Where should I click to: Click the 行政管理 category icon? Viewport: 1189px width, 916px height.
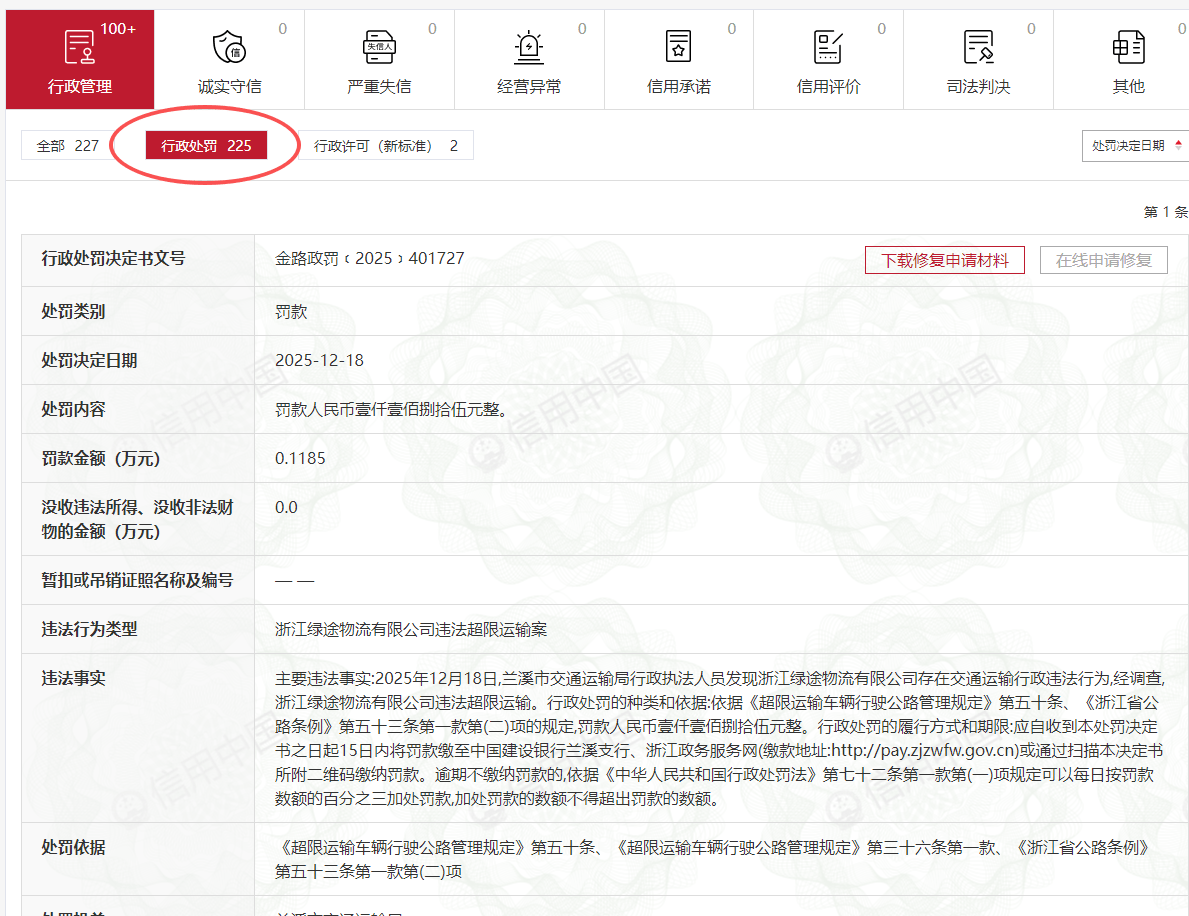tap(79, 46)
